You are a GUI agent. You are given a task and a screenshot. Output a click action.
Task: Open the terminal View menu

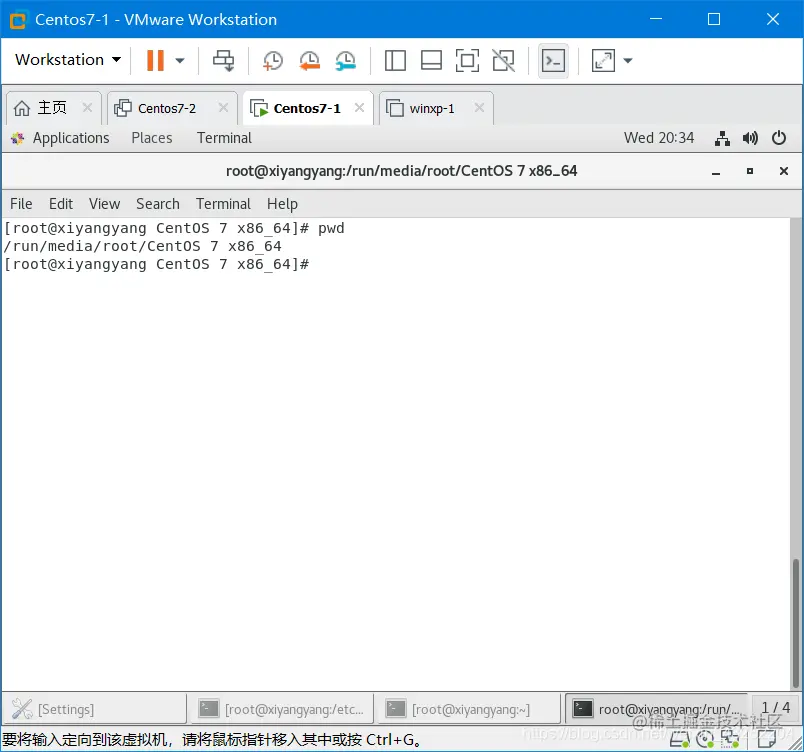[105, 204]
